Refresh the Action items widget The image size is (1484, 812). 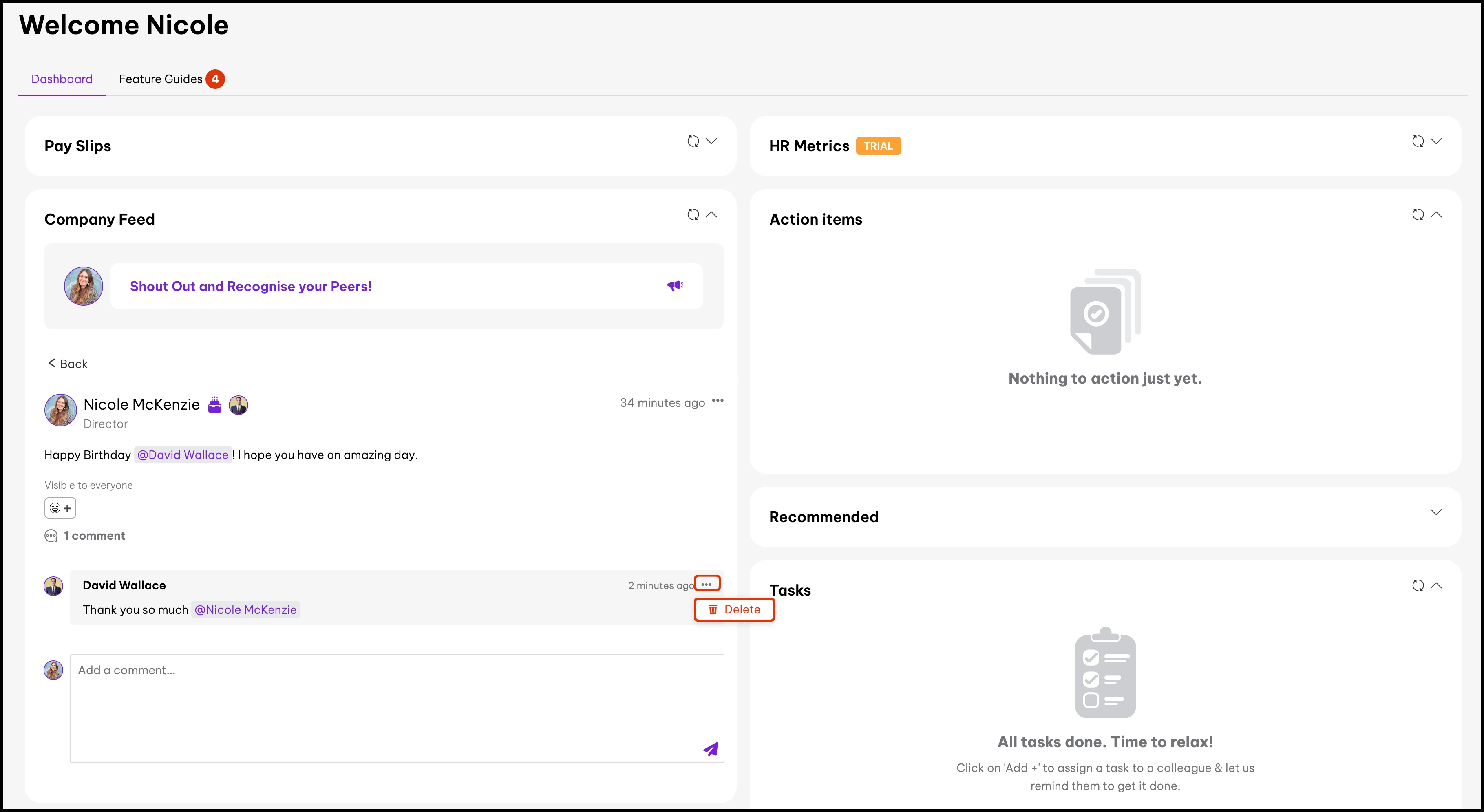(1418, 215)
